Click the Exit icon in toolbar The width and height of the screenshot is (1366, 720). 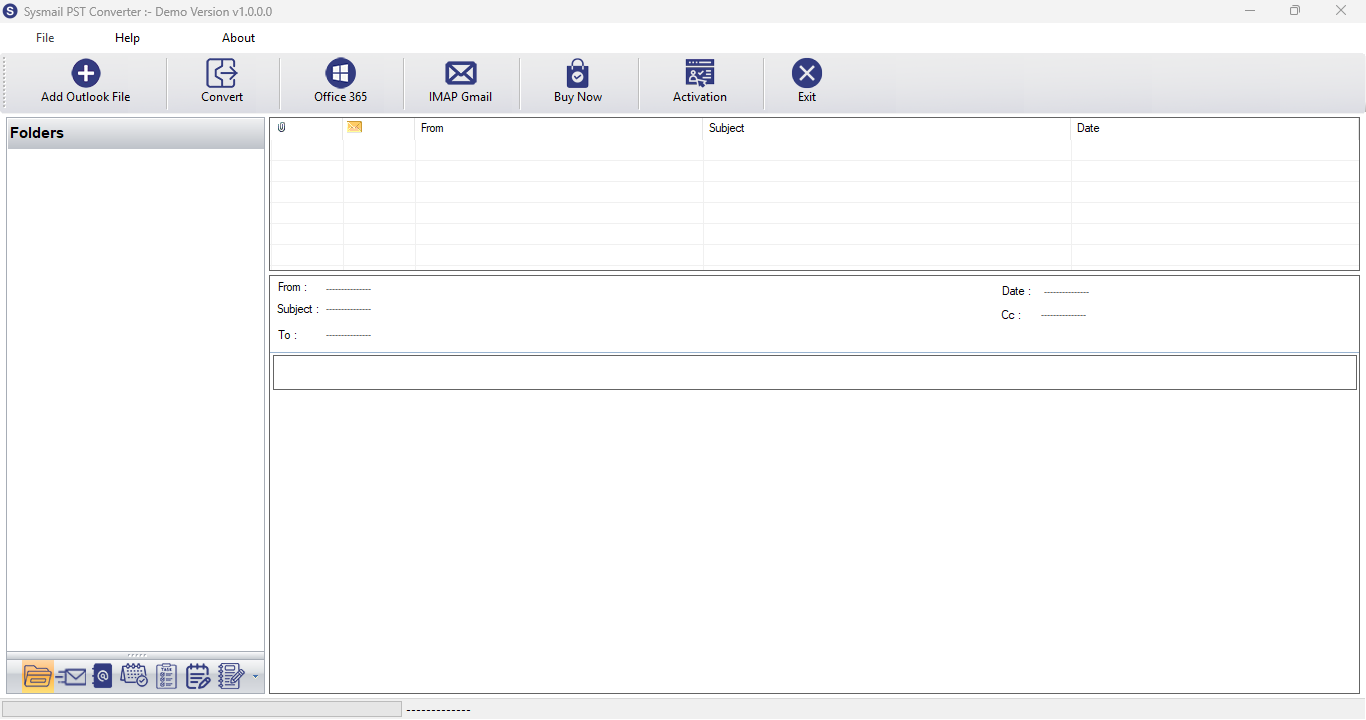[807, 73]
